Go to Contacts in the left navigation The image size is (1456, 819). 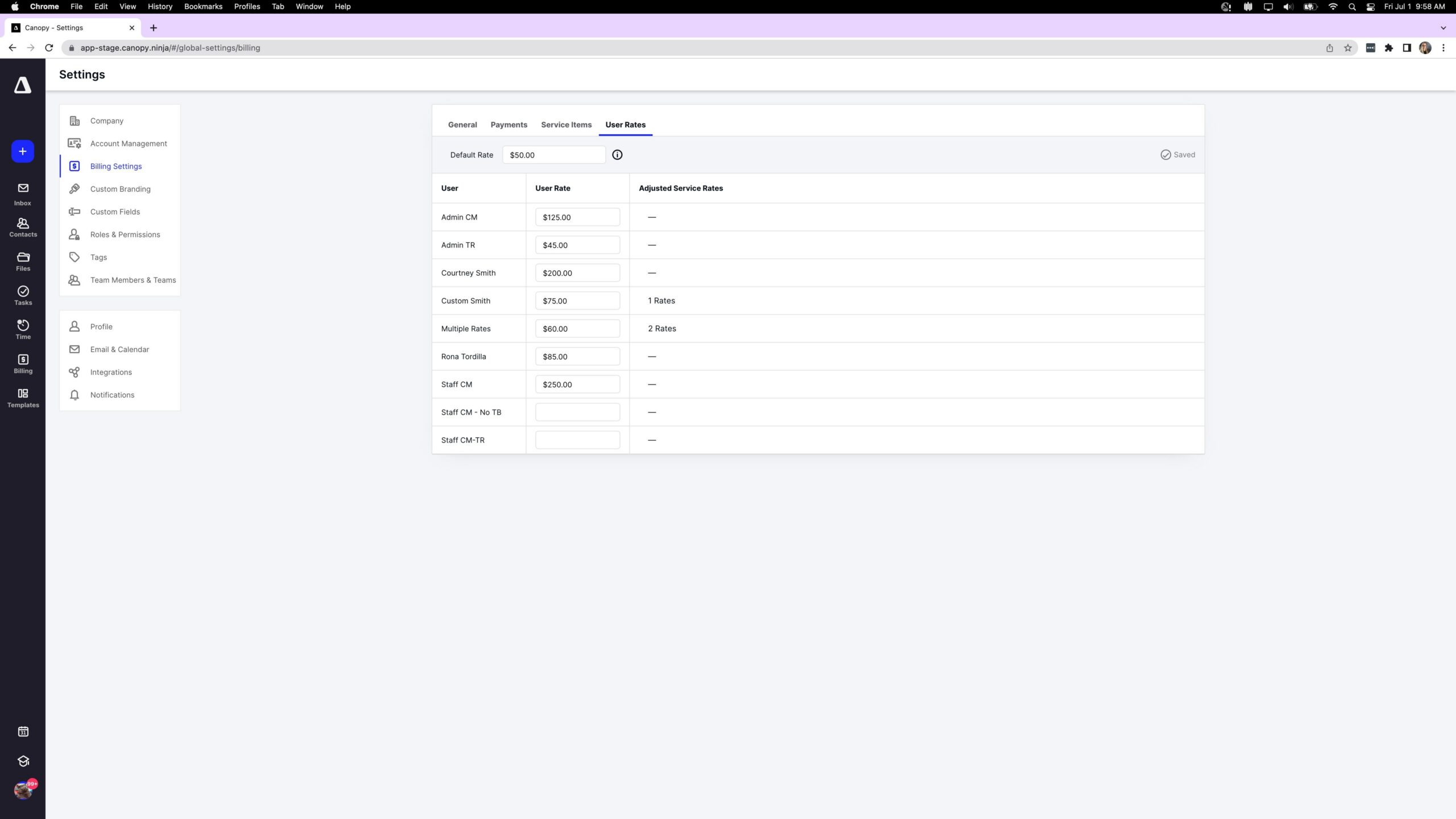[x=23, y=227]
